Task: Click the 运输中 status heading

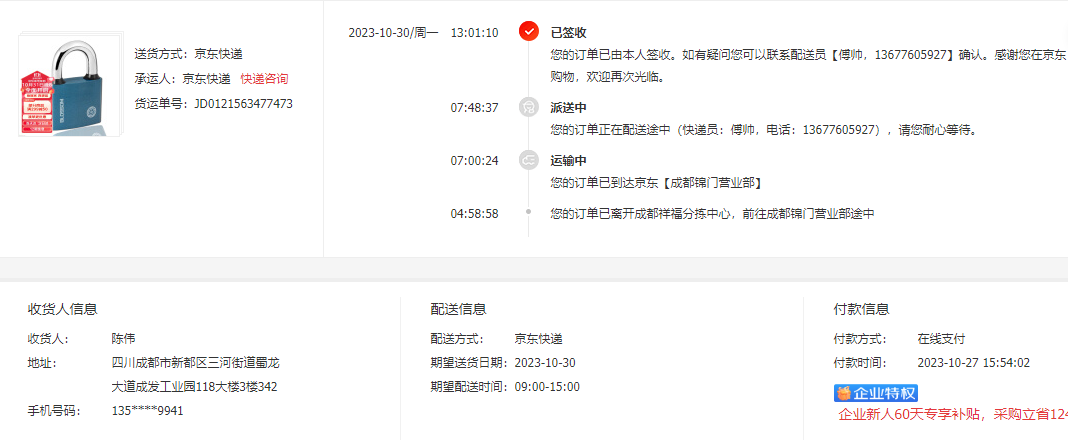Action: point(569,161)
